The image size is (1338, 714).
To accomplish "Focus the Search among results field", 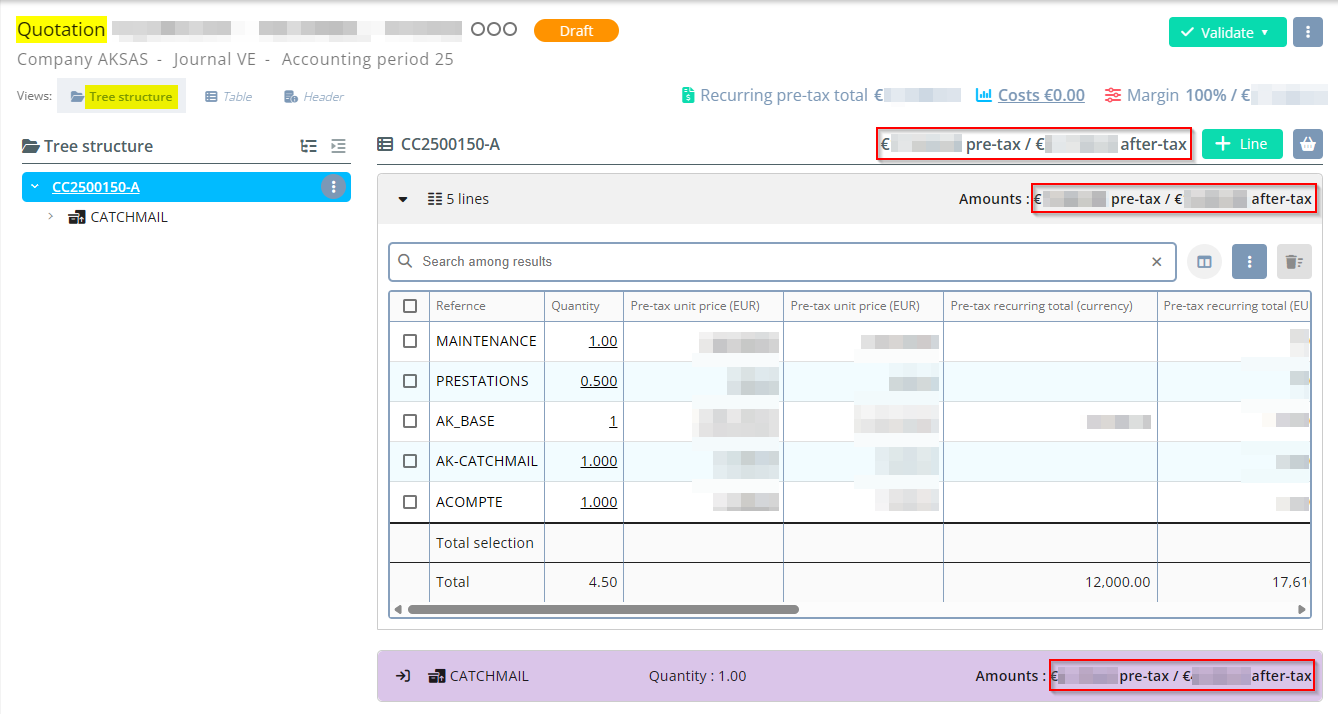I will (780, 262).
